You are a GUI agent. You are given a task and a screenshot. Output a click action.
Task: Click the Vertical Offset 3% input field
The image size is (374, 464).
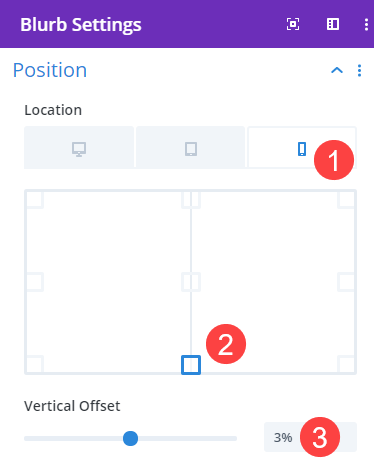310,437
